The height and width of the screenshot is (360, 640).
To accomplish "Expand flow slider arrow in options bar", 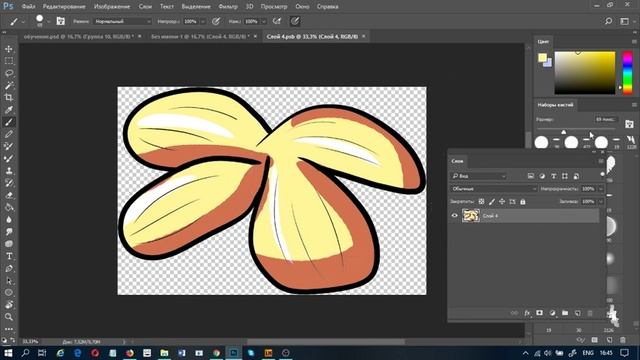I will point(264,21).
